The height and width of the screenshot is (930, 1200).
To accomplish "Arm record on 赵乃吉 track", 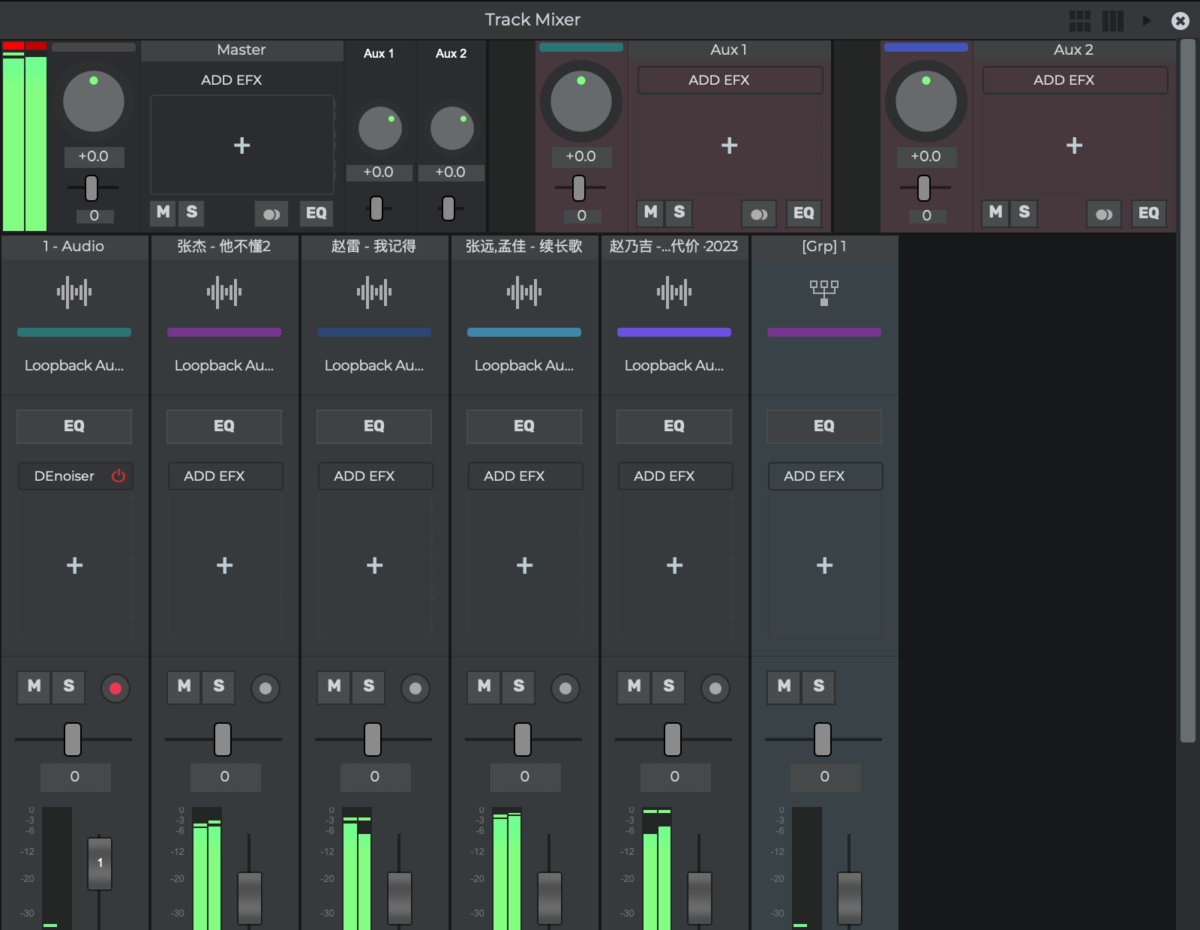I will click(715, 688).
